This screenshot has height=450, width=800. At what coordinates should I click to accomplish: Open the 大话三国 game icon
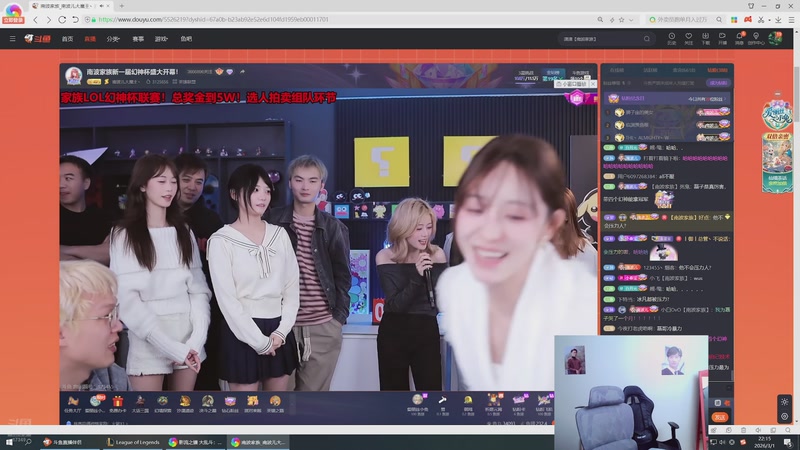tap(140, 404)
